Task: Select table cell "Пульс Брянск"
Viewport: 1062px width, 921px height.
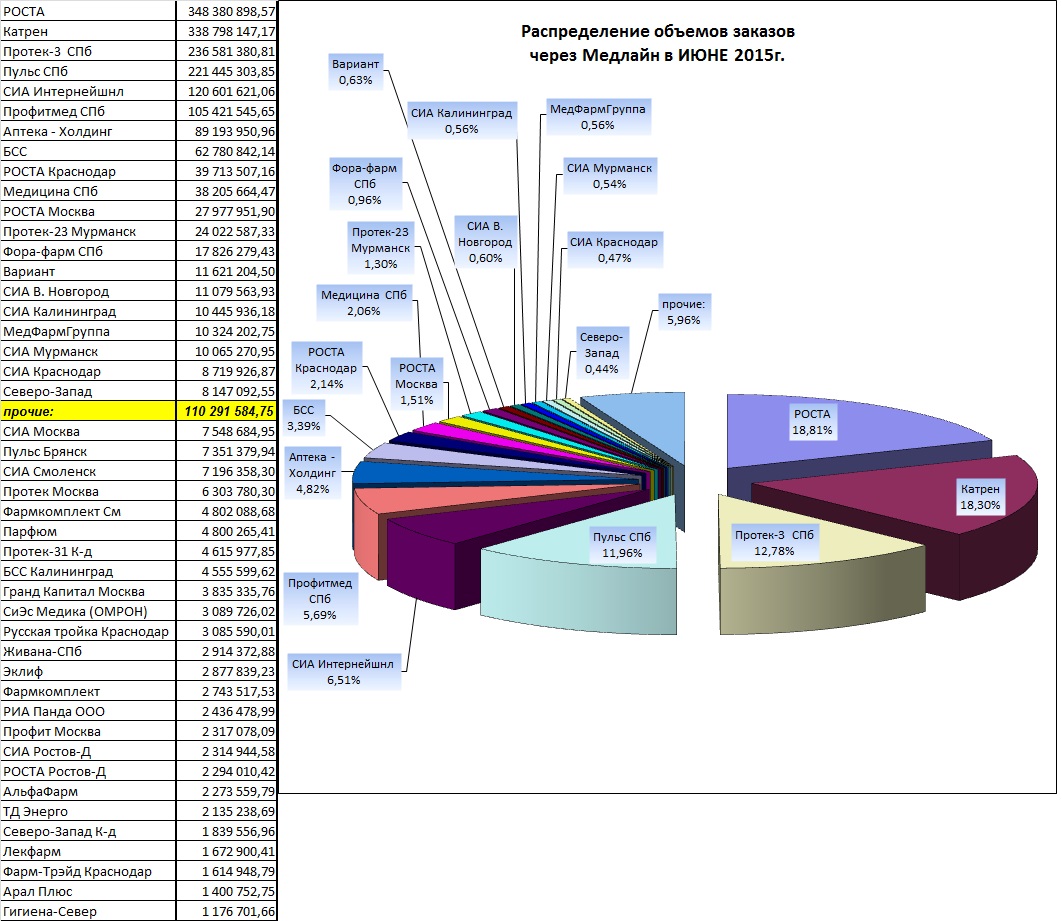Action: [88, 451]
